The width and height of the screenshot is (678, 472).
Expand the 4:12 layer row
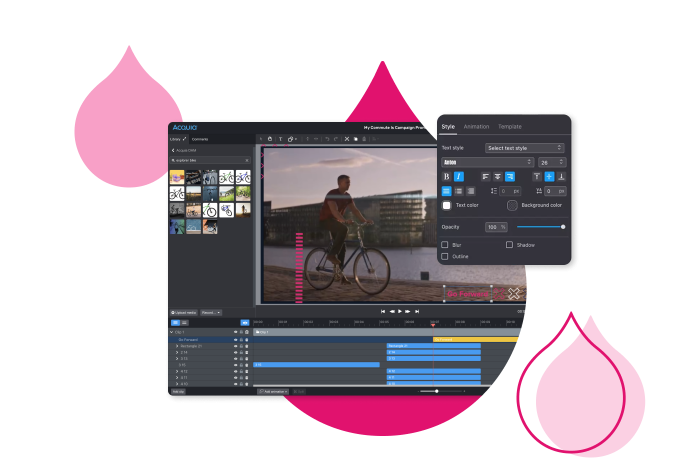click(x=177, y=371)
